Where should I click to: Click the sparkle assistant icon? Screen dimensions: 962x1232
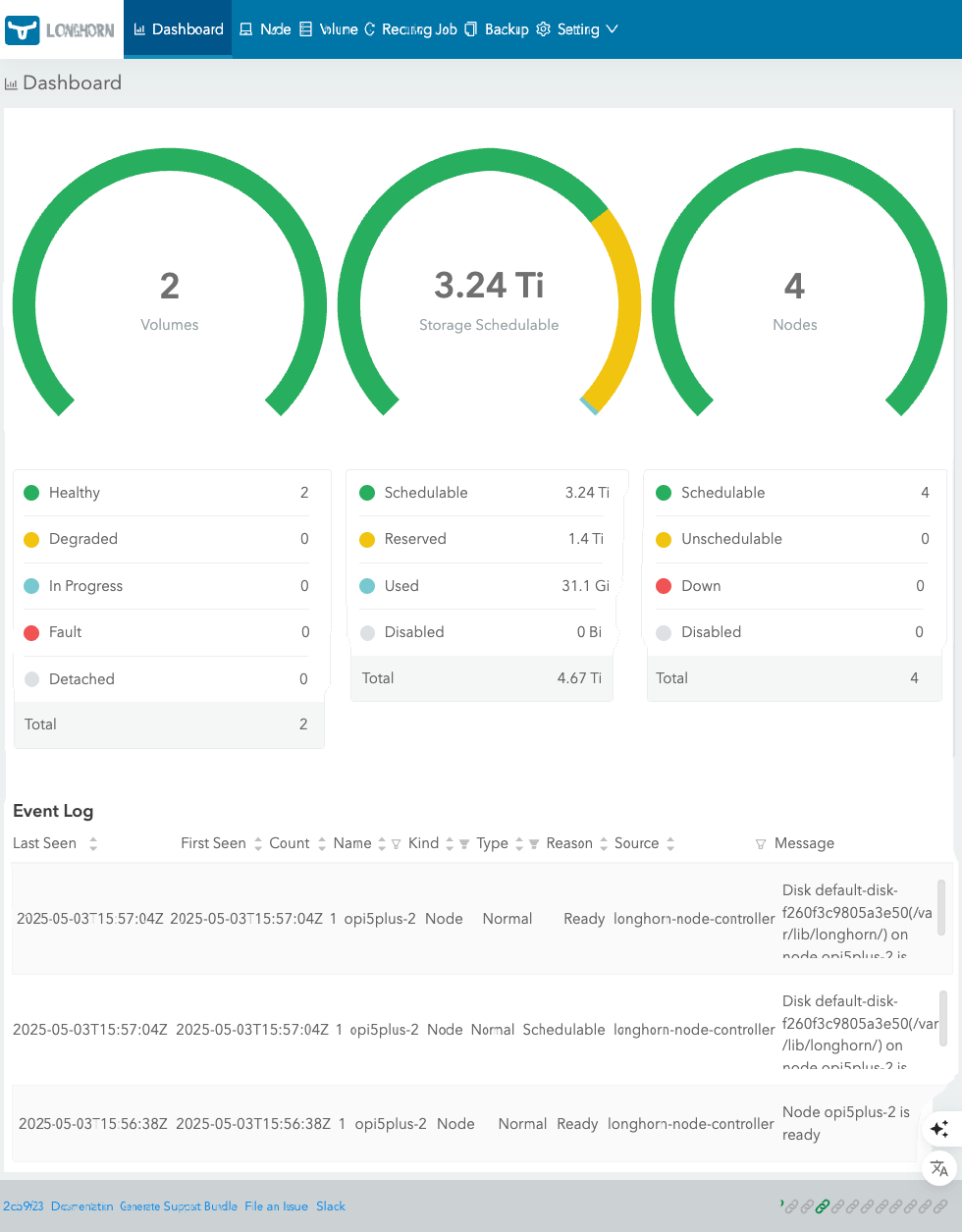coord(939,1129)
